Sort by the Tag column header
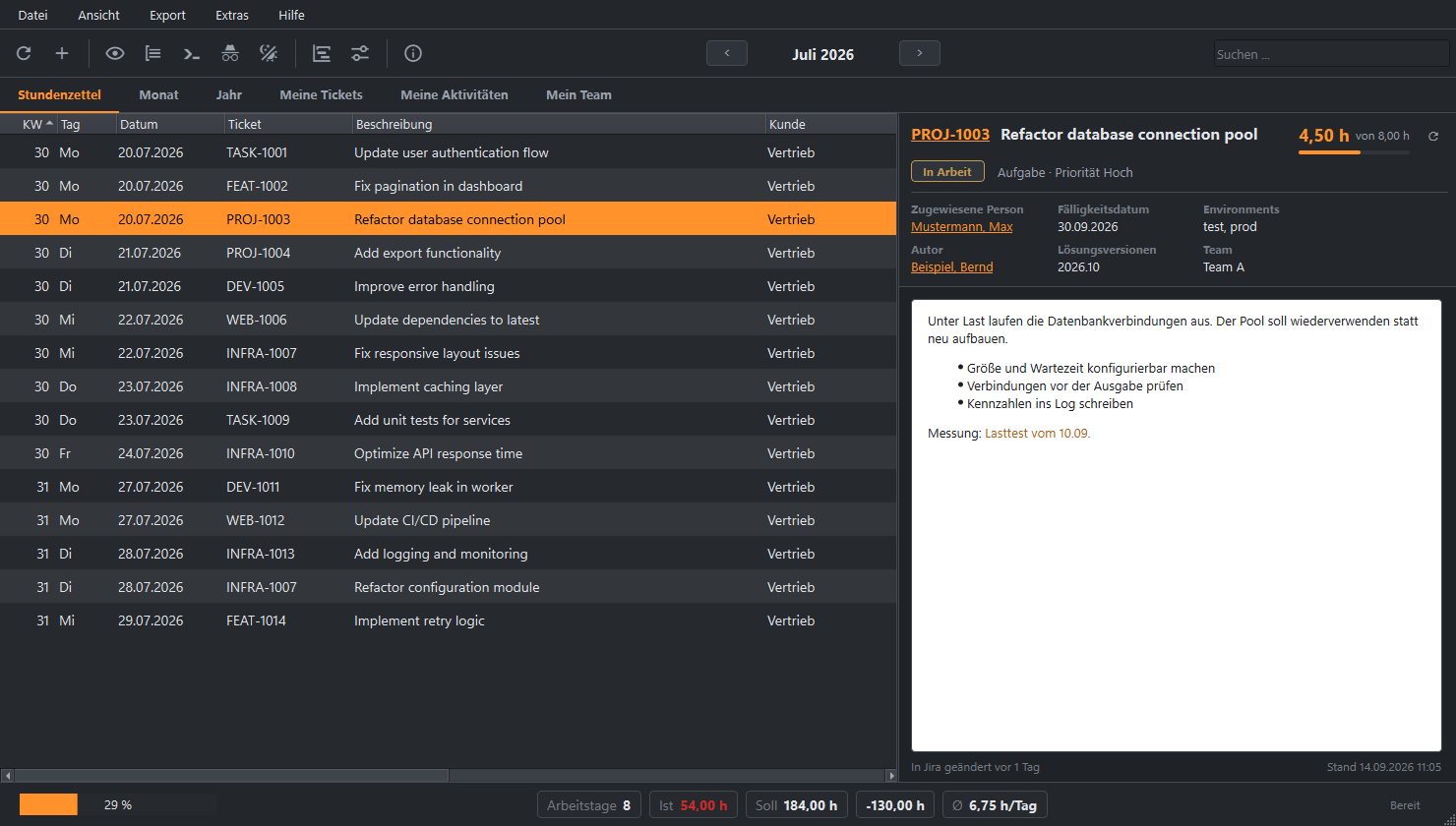1456x826 pixels. click(87, 124)
